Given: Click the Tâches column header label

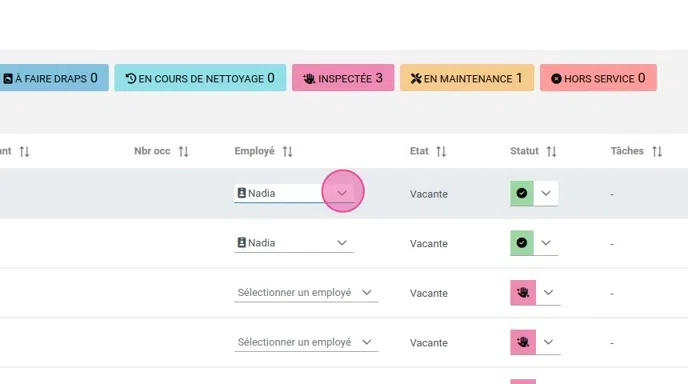Looking at the screenshot, I should point(627,151).
